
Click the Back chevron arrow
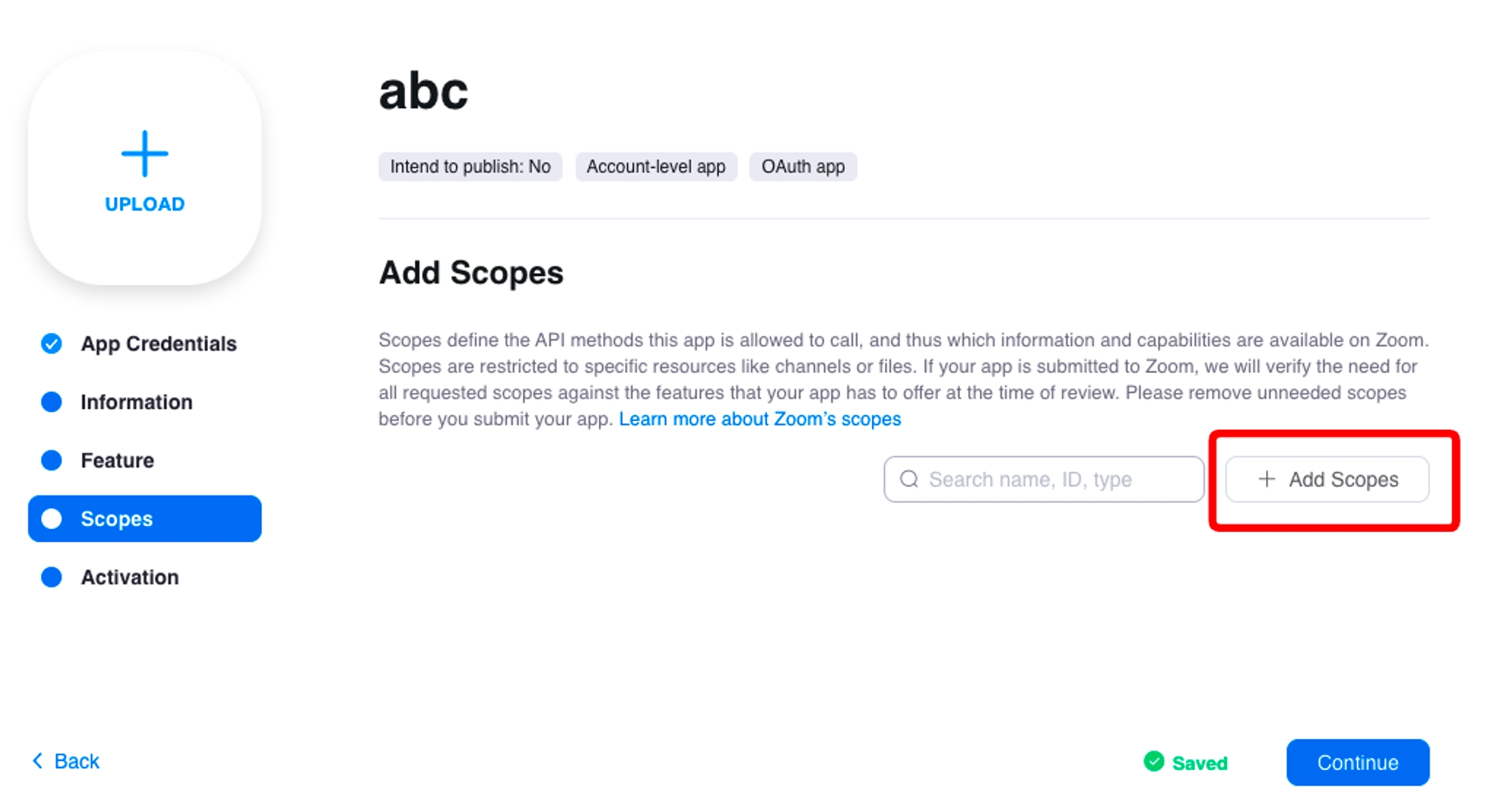click(38, 761)
